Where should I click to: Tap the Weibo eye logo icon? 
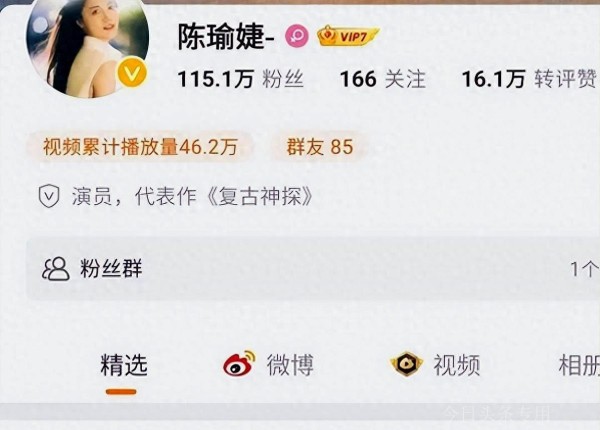(x=239, y=363)
